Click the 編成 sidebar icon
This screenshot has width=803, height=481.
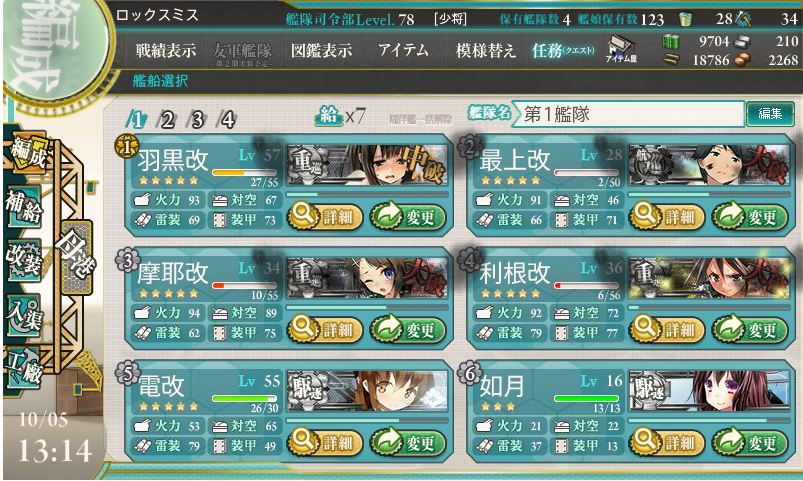29,152
